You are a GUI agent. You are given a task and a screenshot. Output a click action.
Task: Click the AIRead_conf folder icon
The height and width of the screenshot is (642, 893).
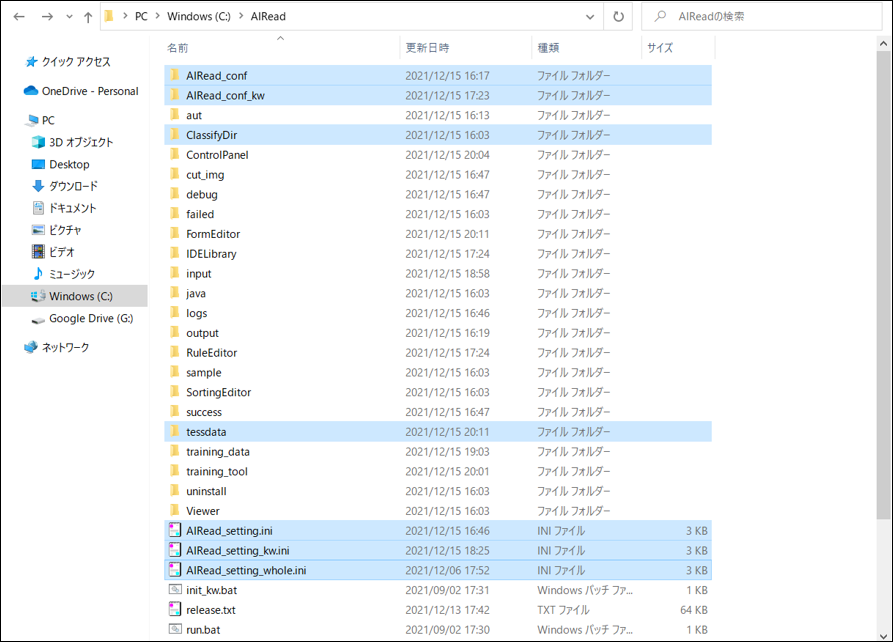pos(175,75)
